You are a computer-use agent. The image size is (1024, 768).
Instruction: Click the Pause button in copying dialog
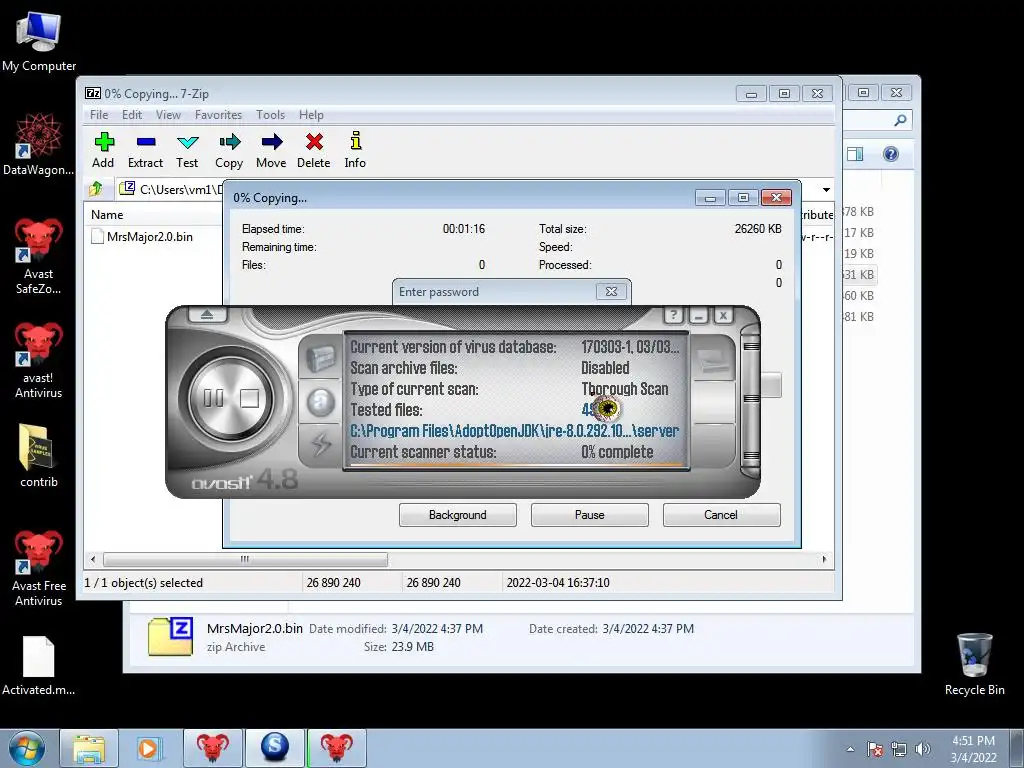click(x=590, y=515)
